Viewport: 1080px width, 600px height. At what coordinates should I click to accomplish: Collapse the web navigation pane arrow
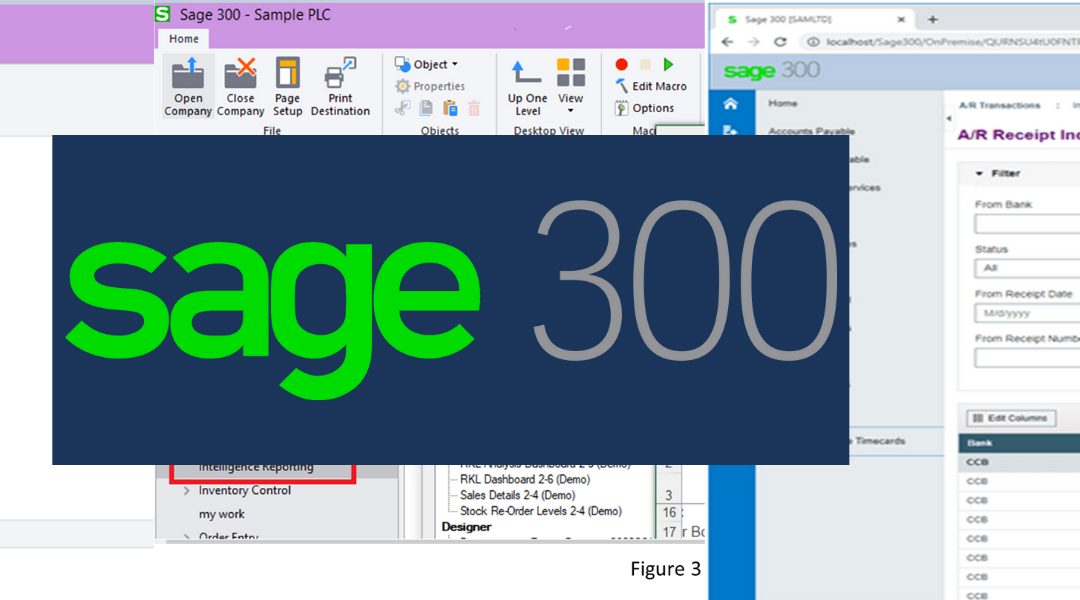click(x=948, y=118)
